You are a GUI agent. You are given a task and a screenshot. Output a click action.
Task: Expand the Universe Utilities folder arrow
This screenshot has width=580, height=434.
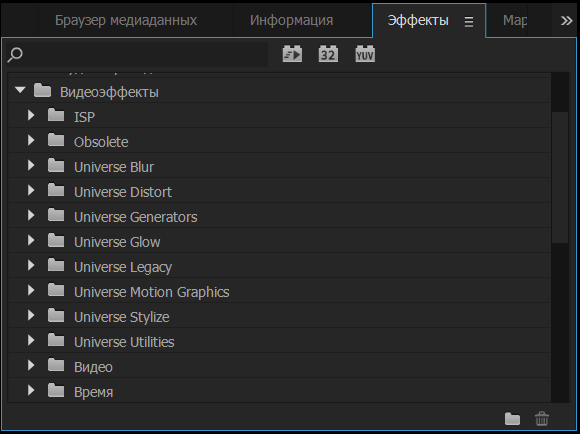tap(31, 340)
